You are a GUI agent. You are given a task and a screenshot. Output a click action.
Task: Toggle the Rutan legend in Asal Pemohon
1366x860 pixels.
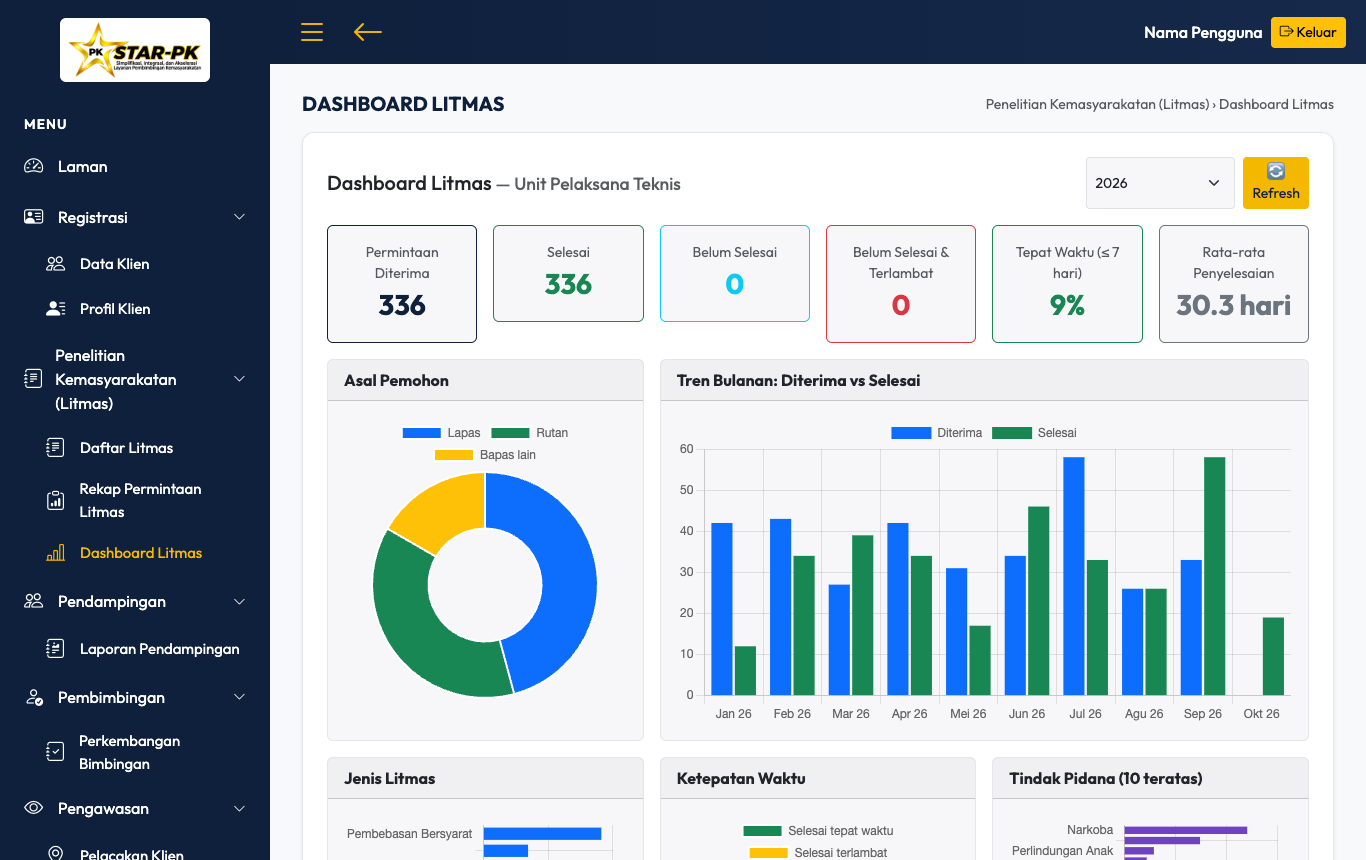click(529, 433)
